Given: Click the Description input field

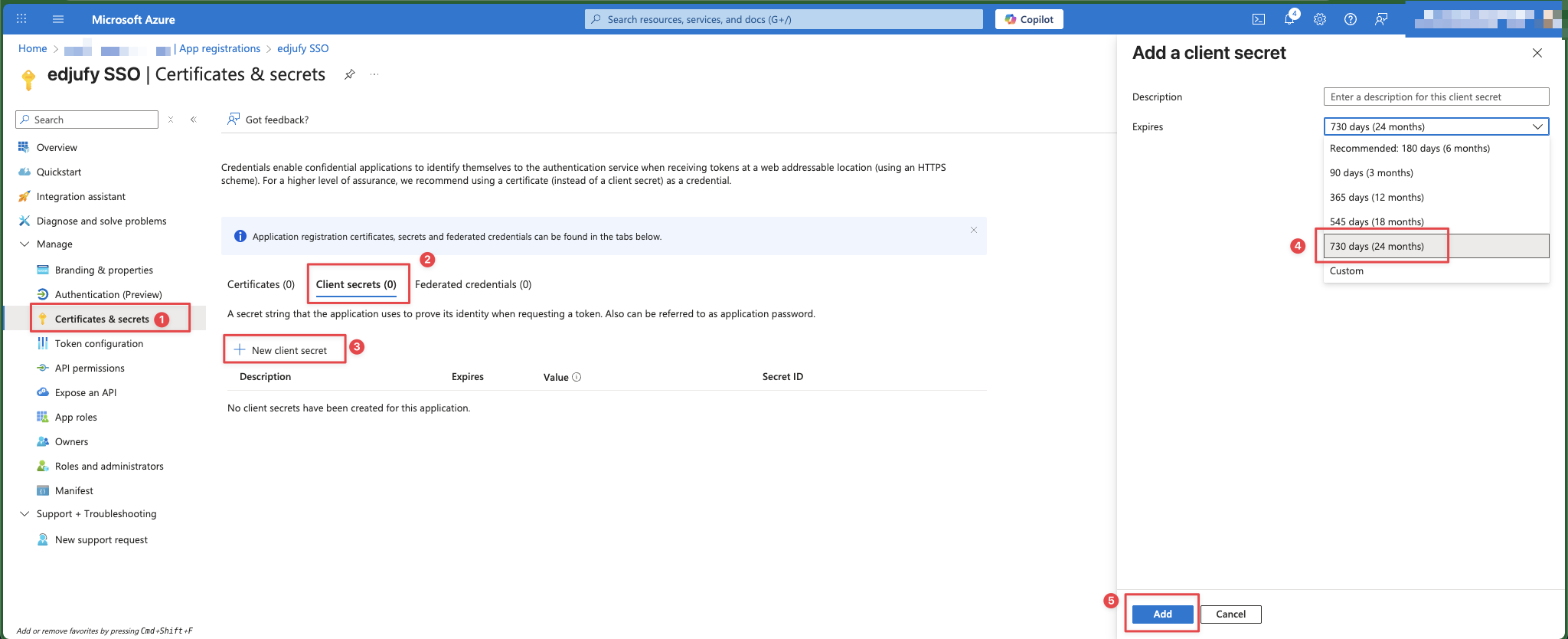Looking at the screenshot, I should [x=1436, y=97].
